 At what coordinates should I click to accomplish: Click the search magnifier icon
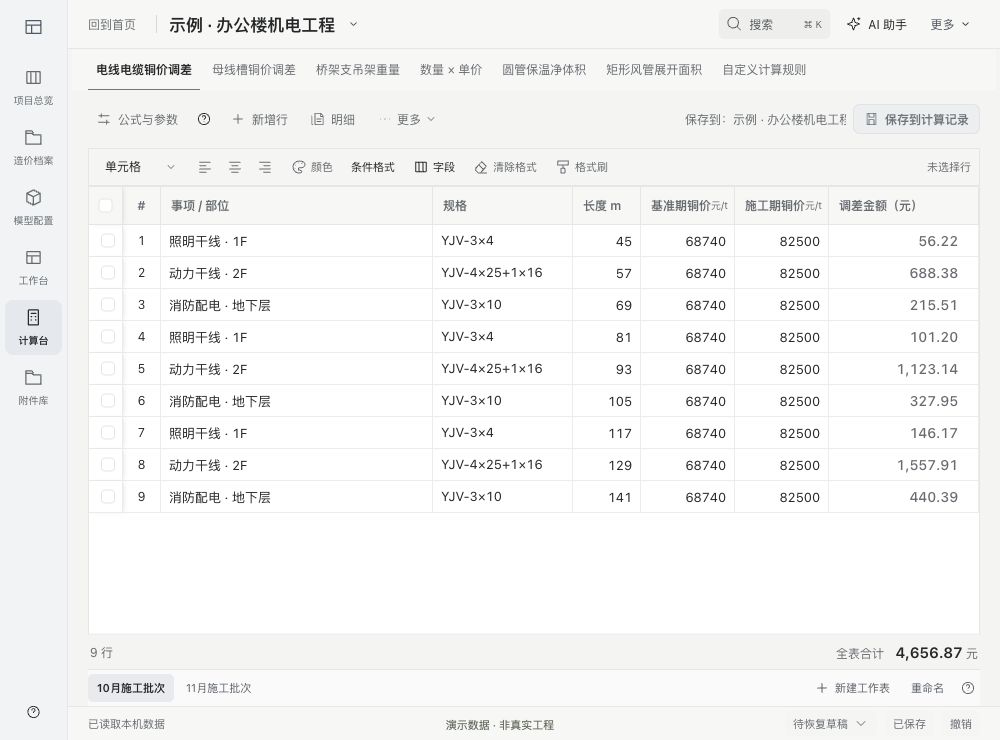point(734,24)
